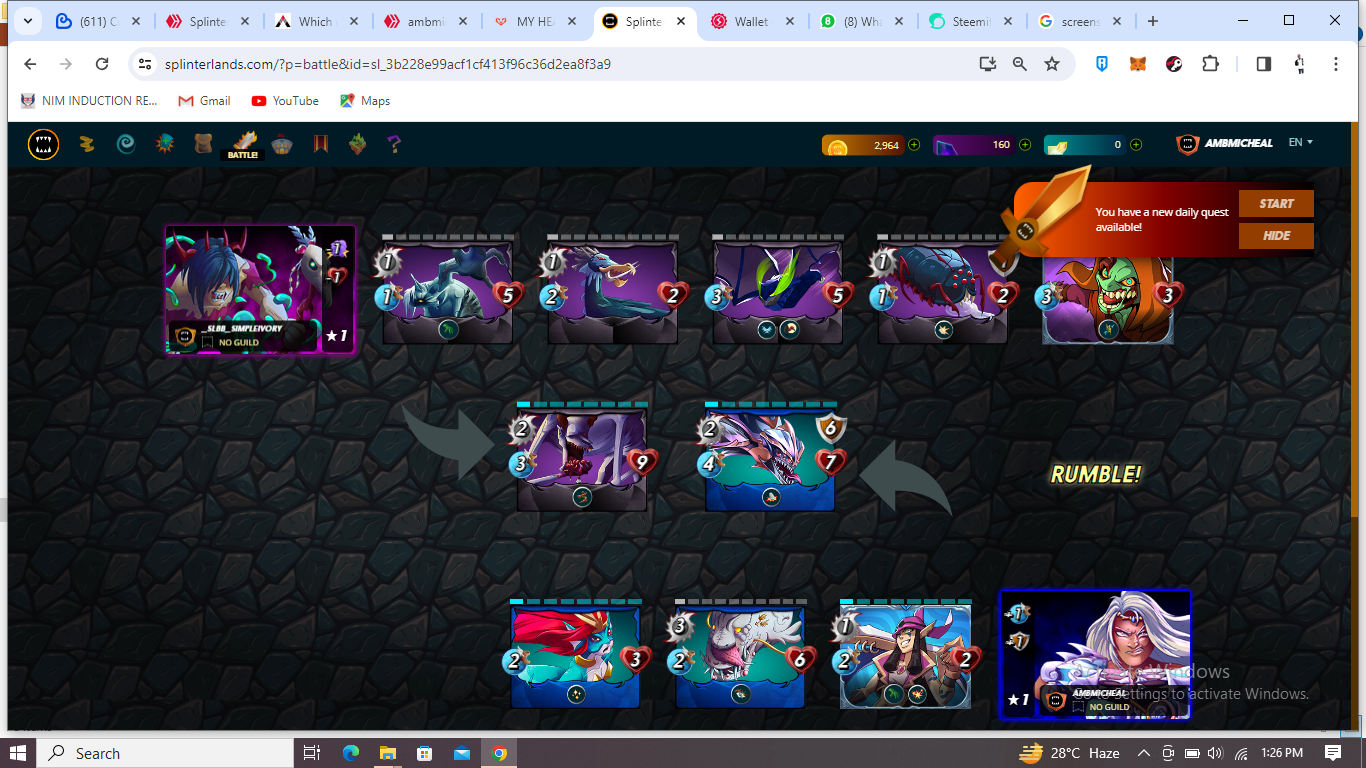Click the ability icon under enemy front card
Screen dimensions: 1366x768
point(582,497)
